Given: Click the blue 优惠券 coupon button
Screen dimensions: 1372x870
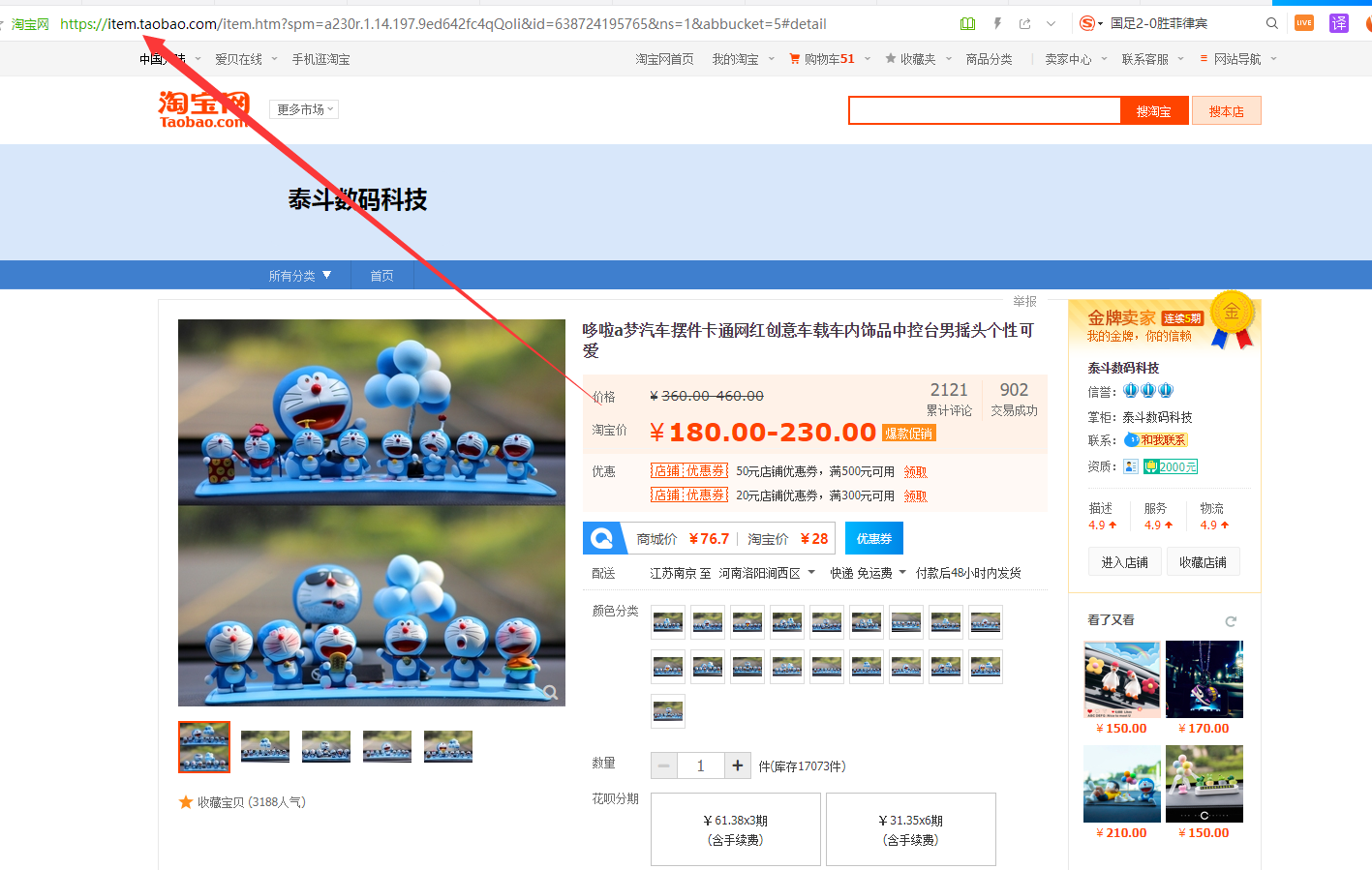Looking at the screenshot, I should [x=873, y=538].
